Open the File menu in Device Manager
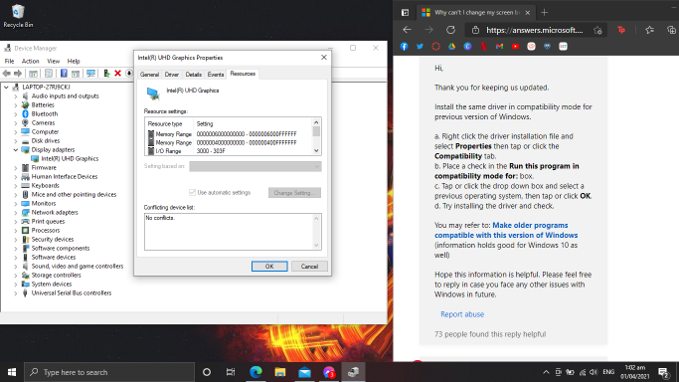Viewport: 679px width, 382px height. [x=9, y=61]
